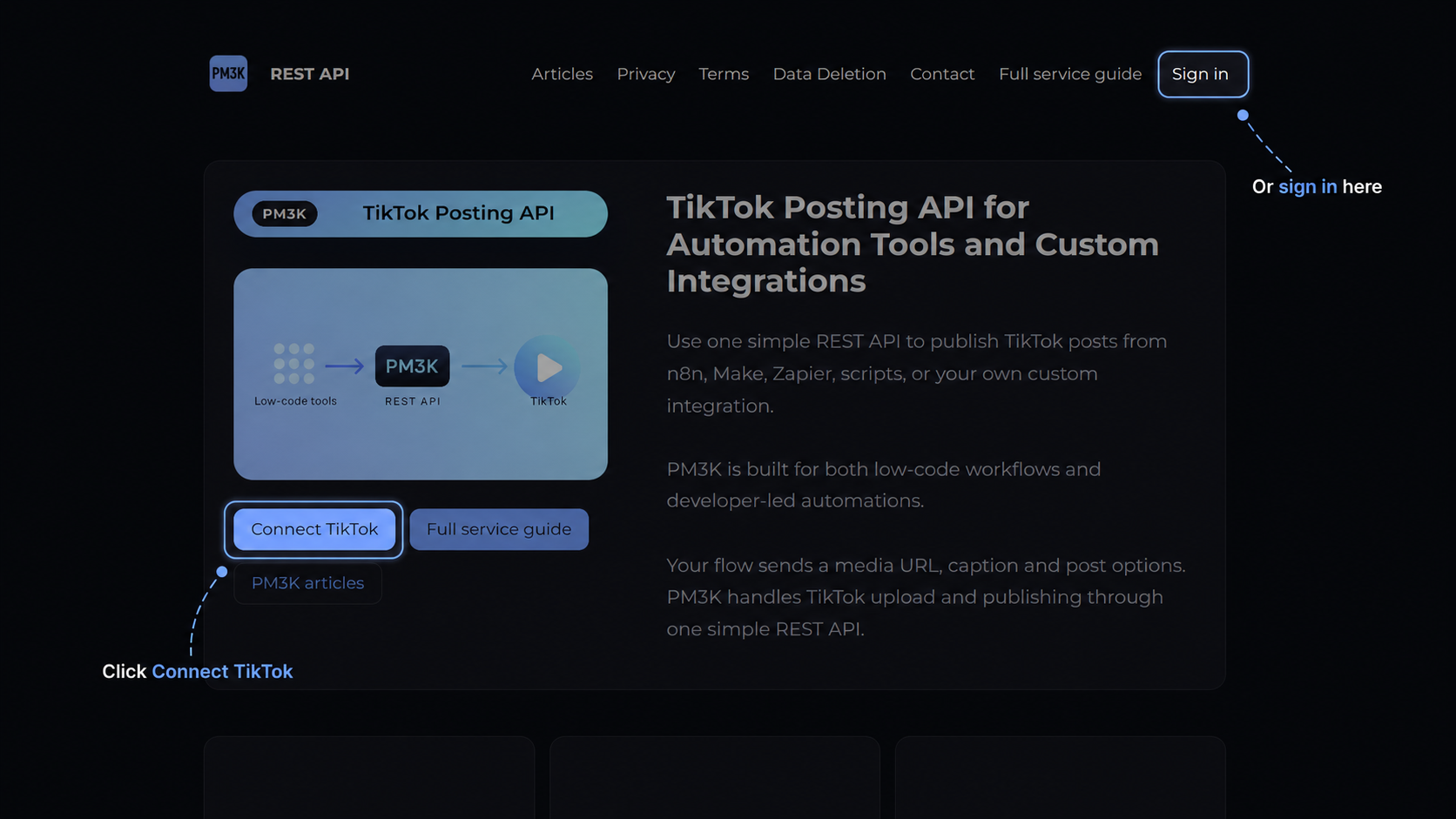Screen dimensions: 1456x819
Task: Open the Full service guide button below the diagram
Action: pyautogui.click(x=499, y=529)
